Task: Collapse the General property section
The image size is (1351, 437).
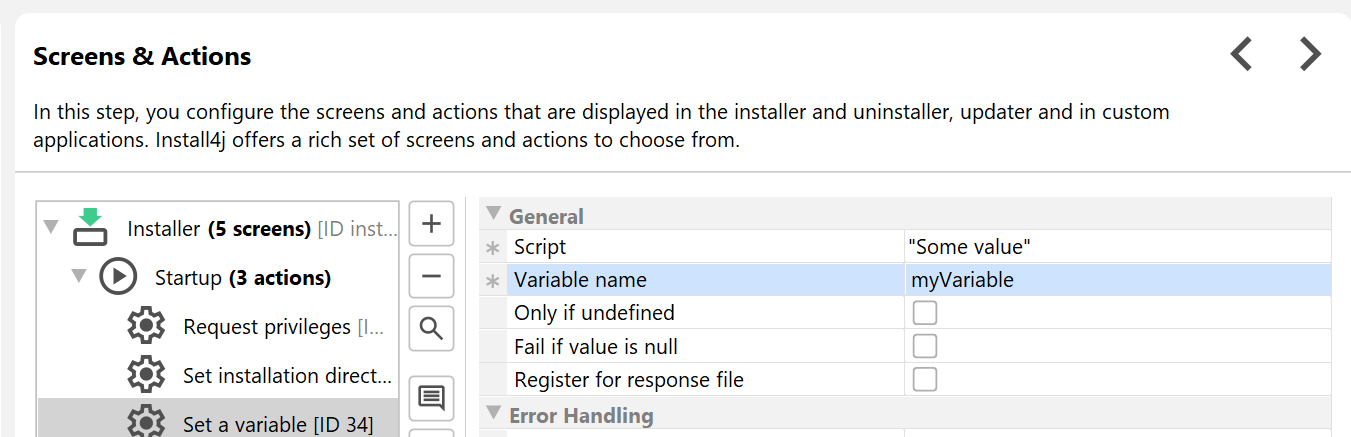Action: point(493,214)
